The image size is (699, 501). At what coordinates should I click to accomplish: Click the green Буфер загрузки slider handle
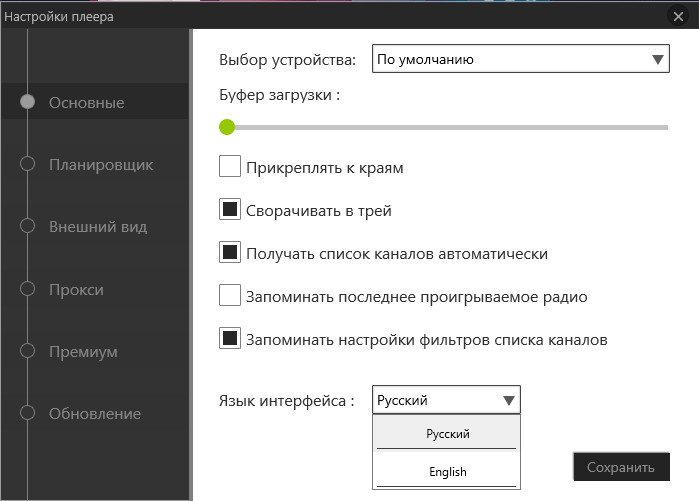(227, 127)
